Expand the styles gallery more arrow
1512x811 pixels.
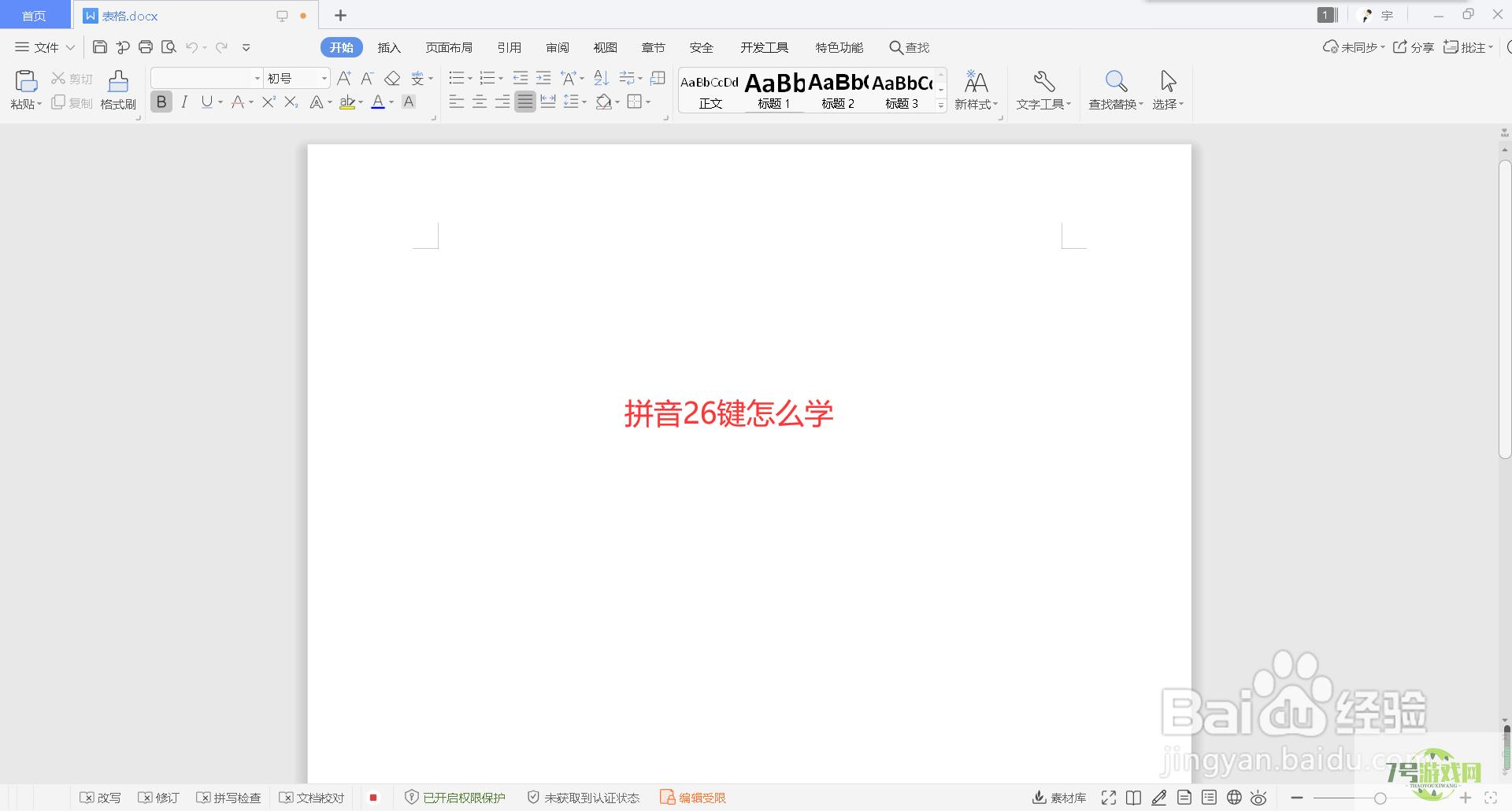click(941, 105)
